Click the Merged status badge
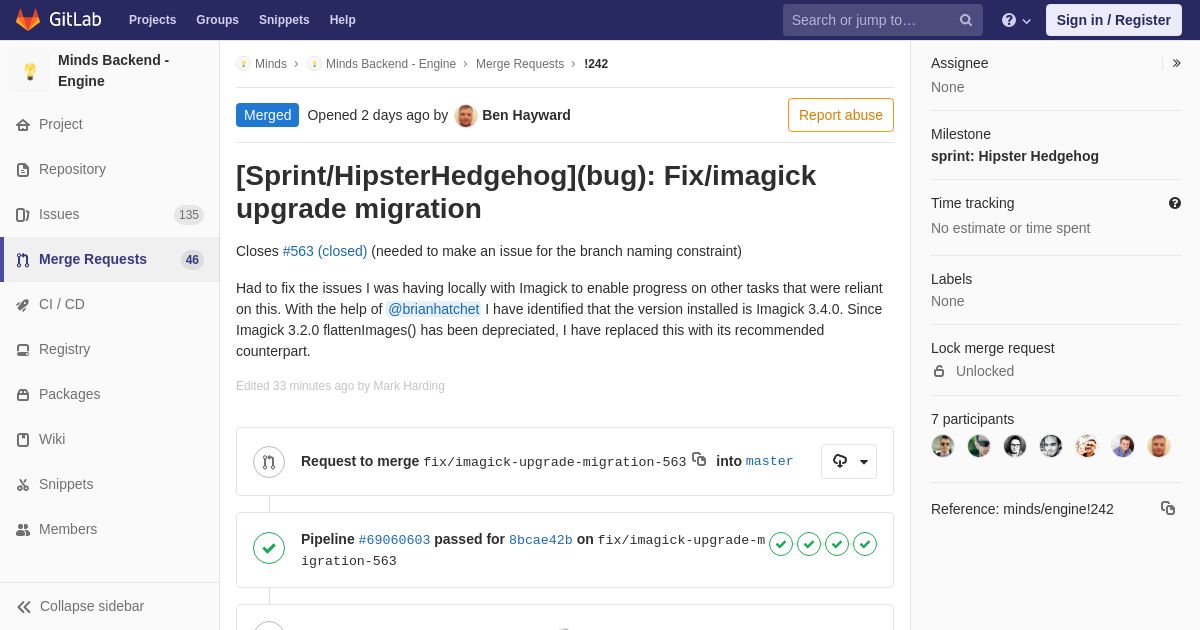Image resolution: width=1200 pixels, height=630 pixels. [x=267, y=115]
